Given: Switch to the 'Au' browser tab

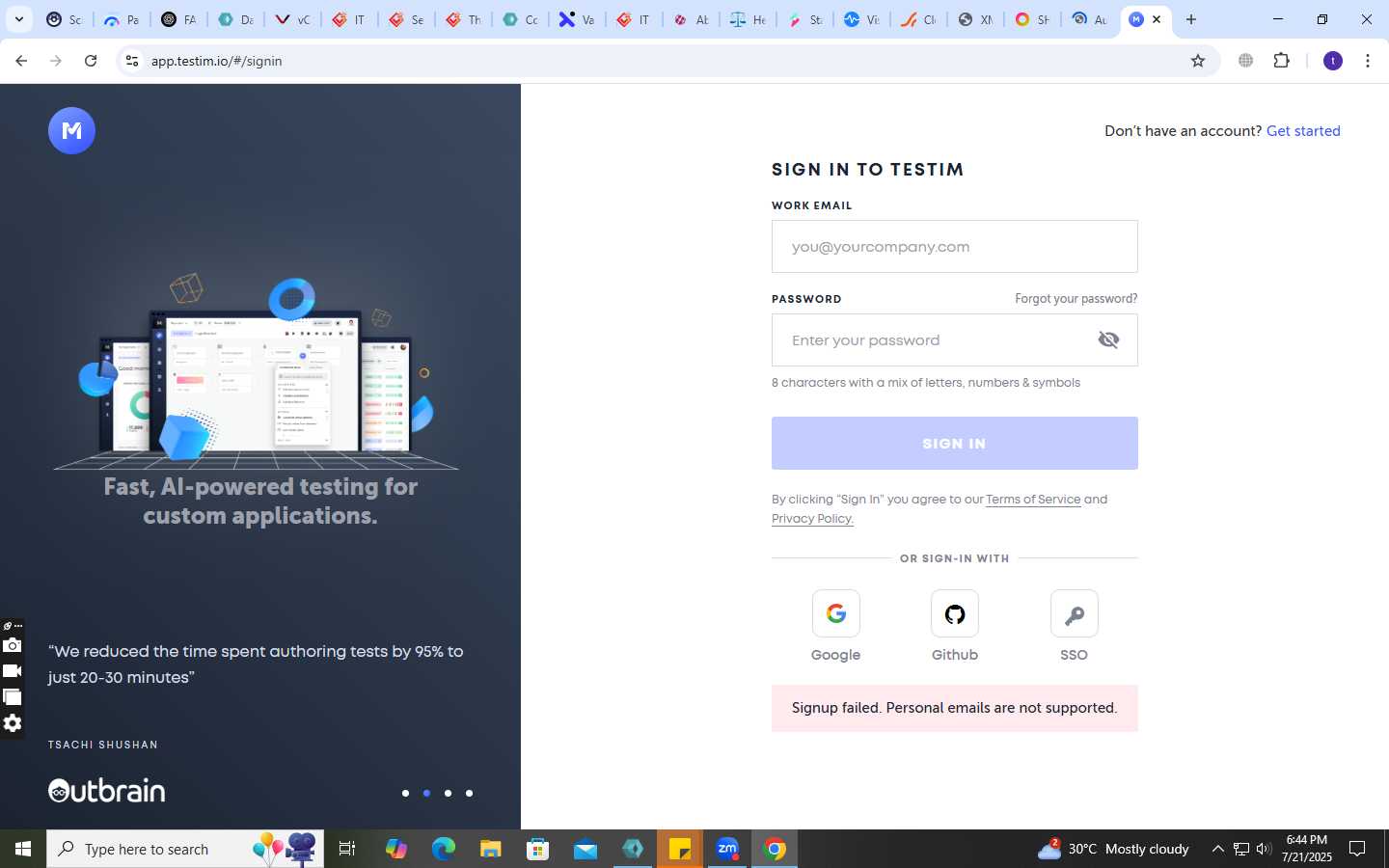Looking at the screenshot, I should [x=1089, y=19].
